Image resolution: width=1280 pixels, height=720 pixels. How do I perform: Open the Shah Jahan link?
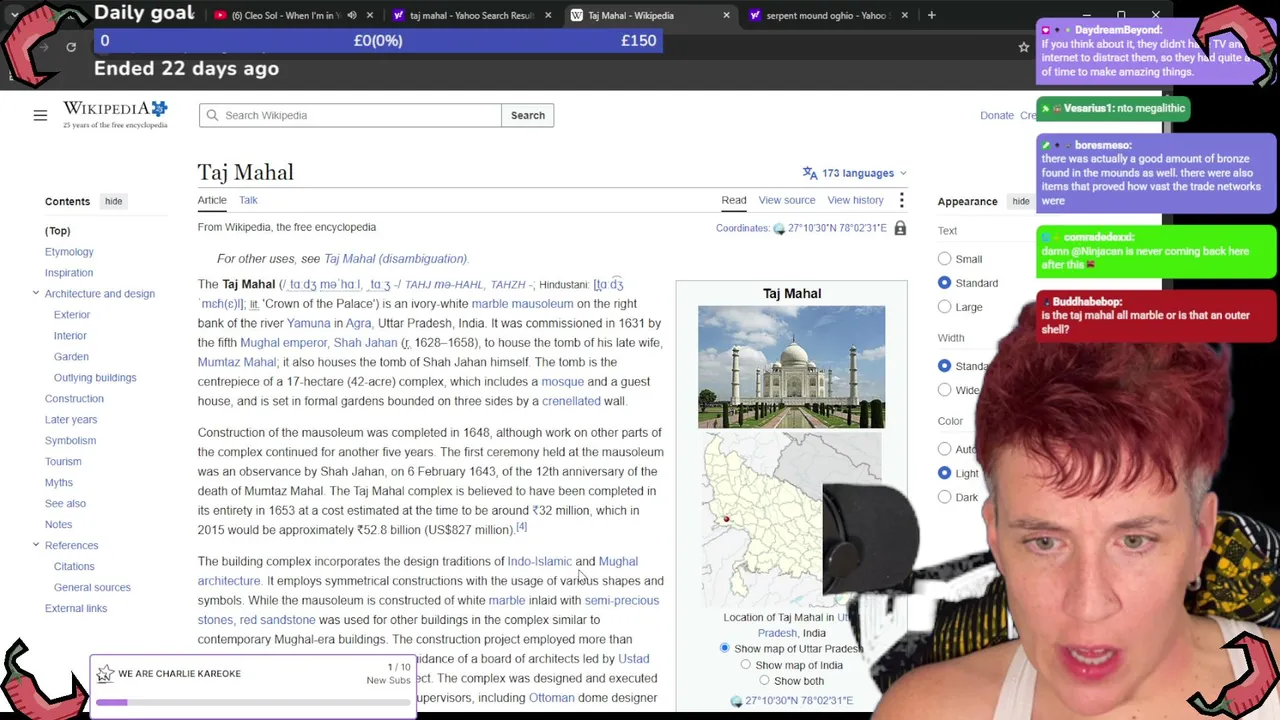(365, 343)
